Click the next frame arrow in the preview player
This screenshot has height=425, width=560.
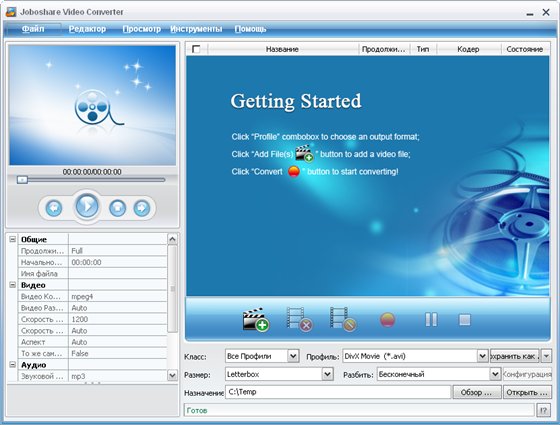click(142, 208)
